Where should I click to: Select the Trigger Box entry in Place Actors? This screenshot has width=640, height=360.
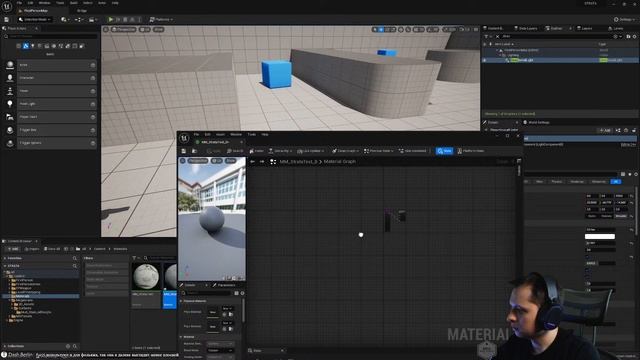pyautogui.click(x=57, y=130)
